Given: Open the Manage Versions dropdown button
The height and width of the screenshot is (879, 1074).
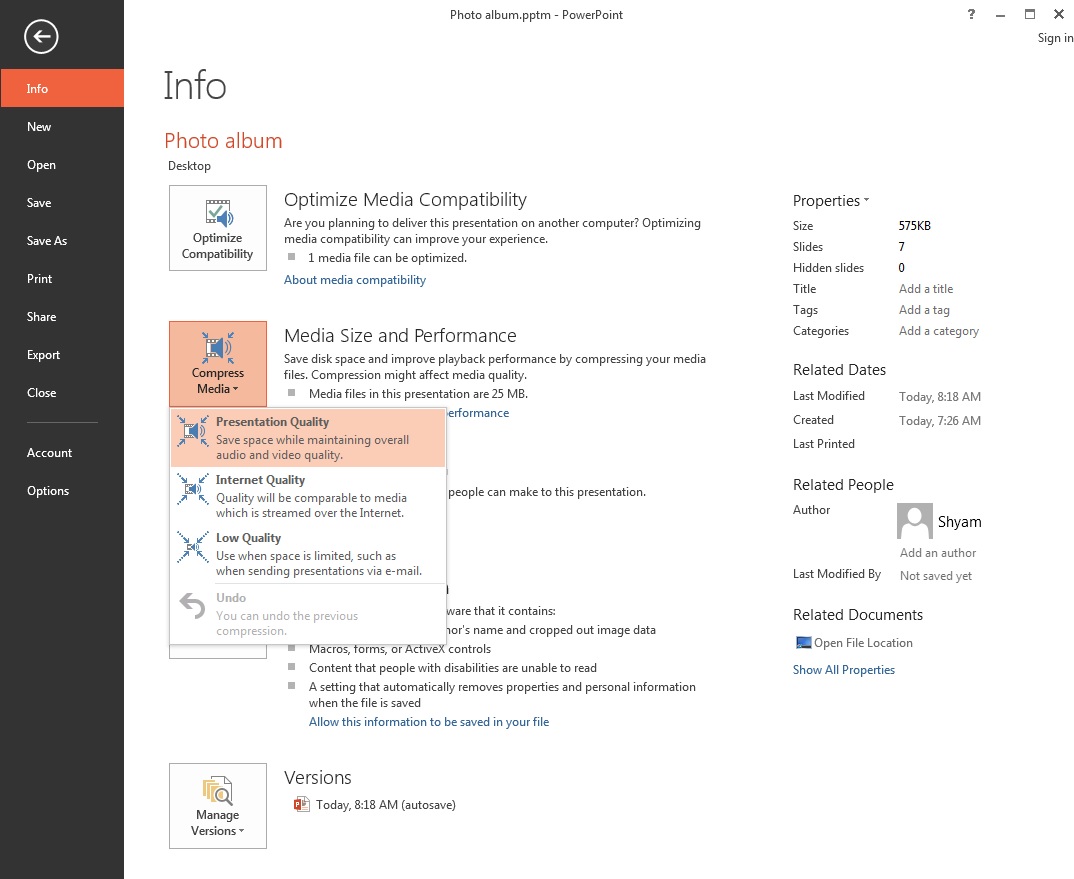Looking at the screenshot, I should point(218,806).
